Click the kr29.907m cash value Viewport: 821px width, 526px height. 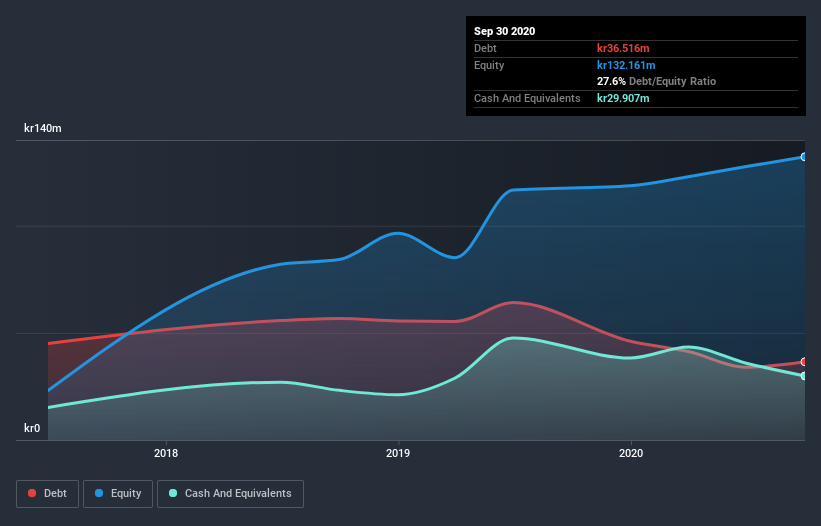(623, 98)
